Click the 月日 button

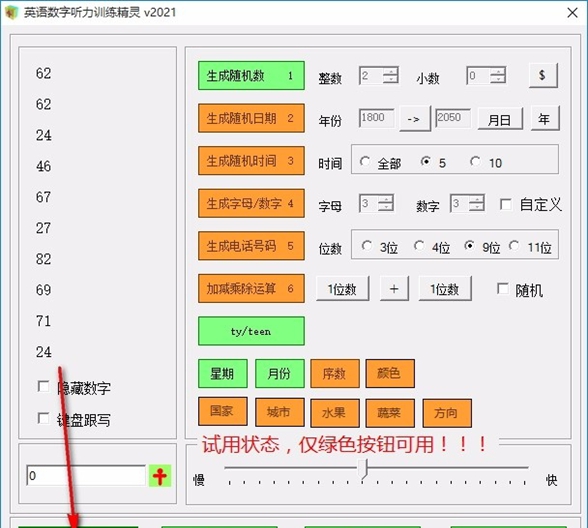[x=500, y=119]
